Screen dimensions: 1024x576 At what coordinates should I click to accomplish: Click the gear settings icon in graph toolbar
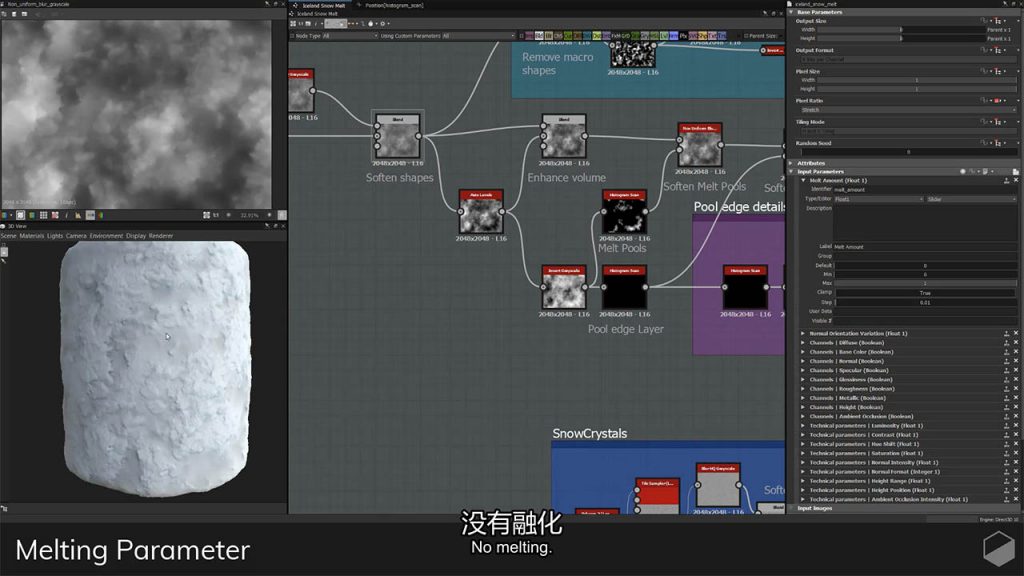pyautogui.click(x=383, y=24)
